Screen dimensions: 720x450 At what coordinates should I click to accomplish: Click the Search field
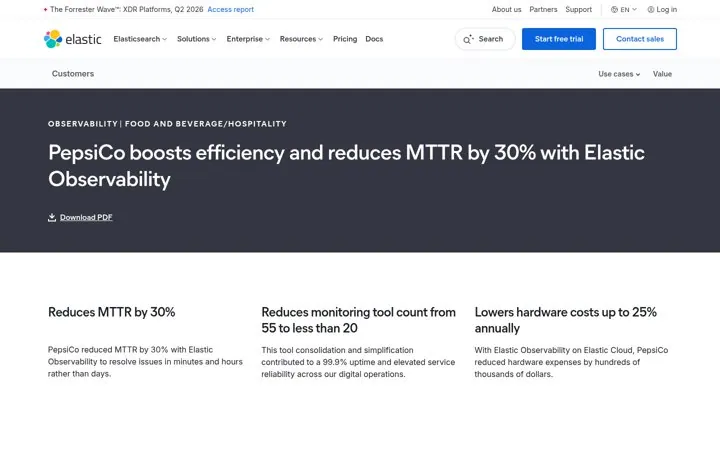point(485,39)
